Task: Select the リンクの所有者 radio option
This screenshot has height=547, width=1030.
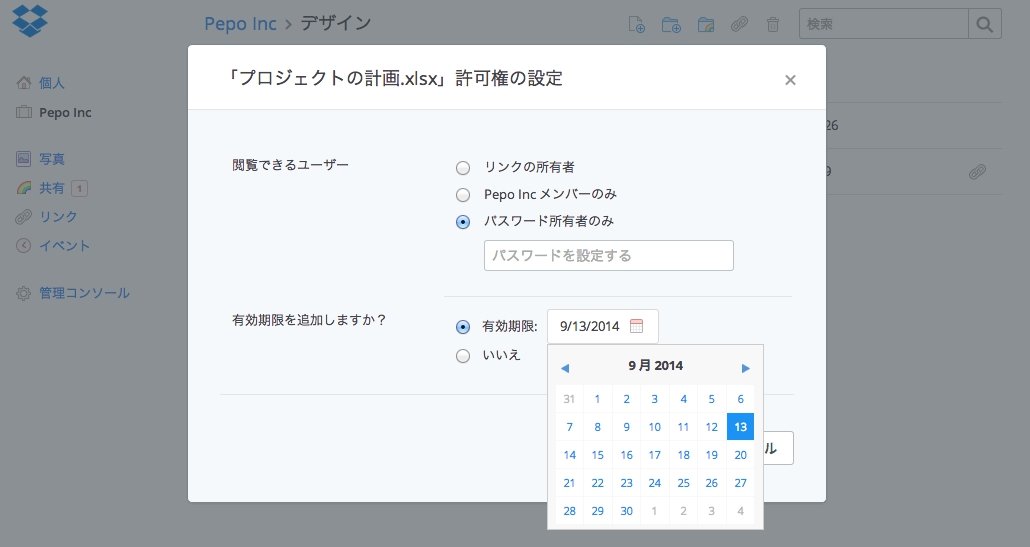Action: tap(463, 168)
